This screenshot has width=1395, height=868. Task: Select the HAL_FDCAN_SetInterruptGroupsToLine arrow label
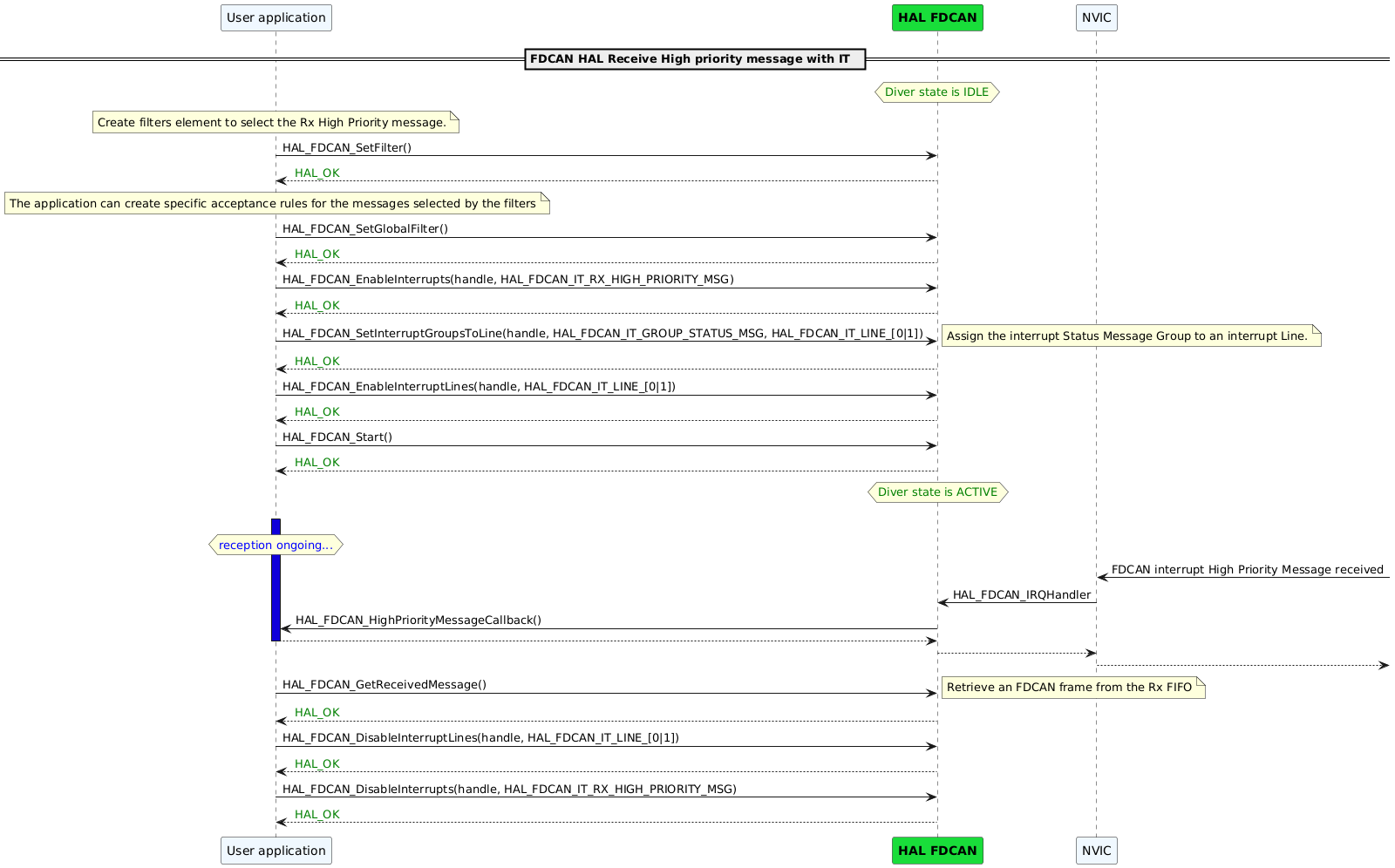tap(602, 332)
